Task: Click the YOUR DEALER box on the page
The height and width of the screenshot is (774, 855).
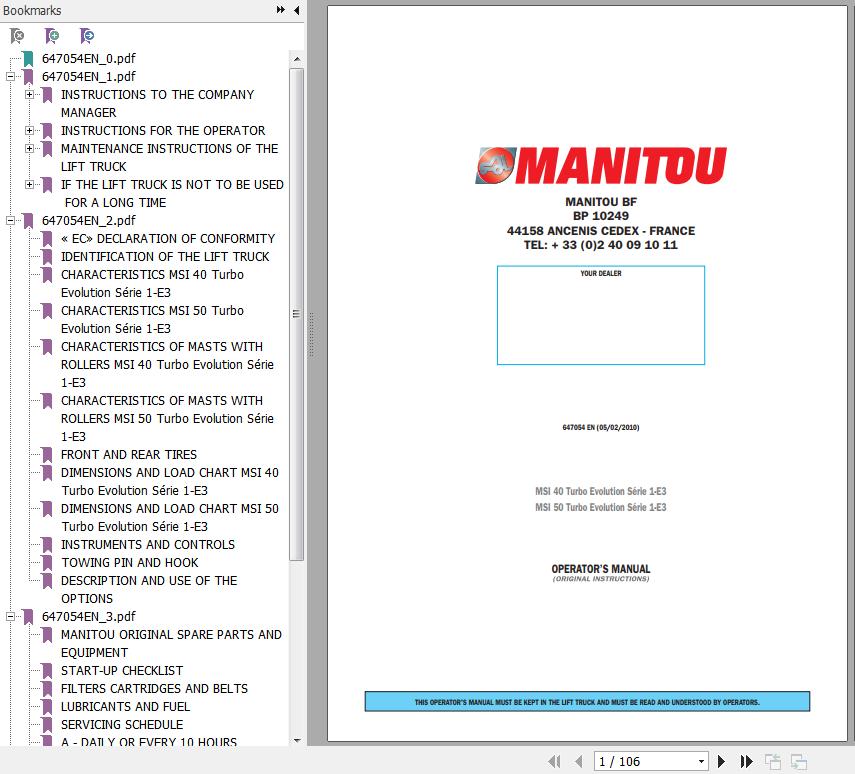Action: pos(601,315)
